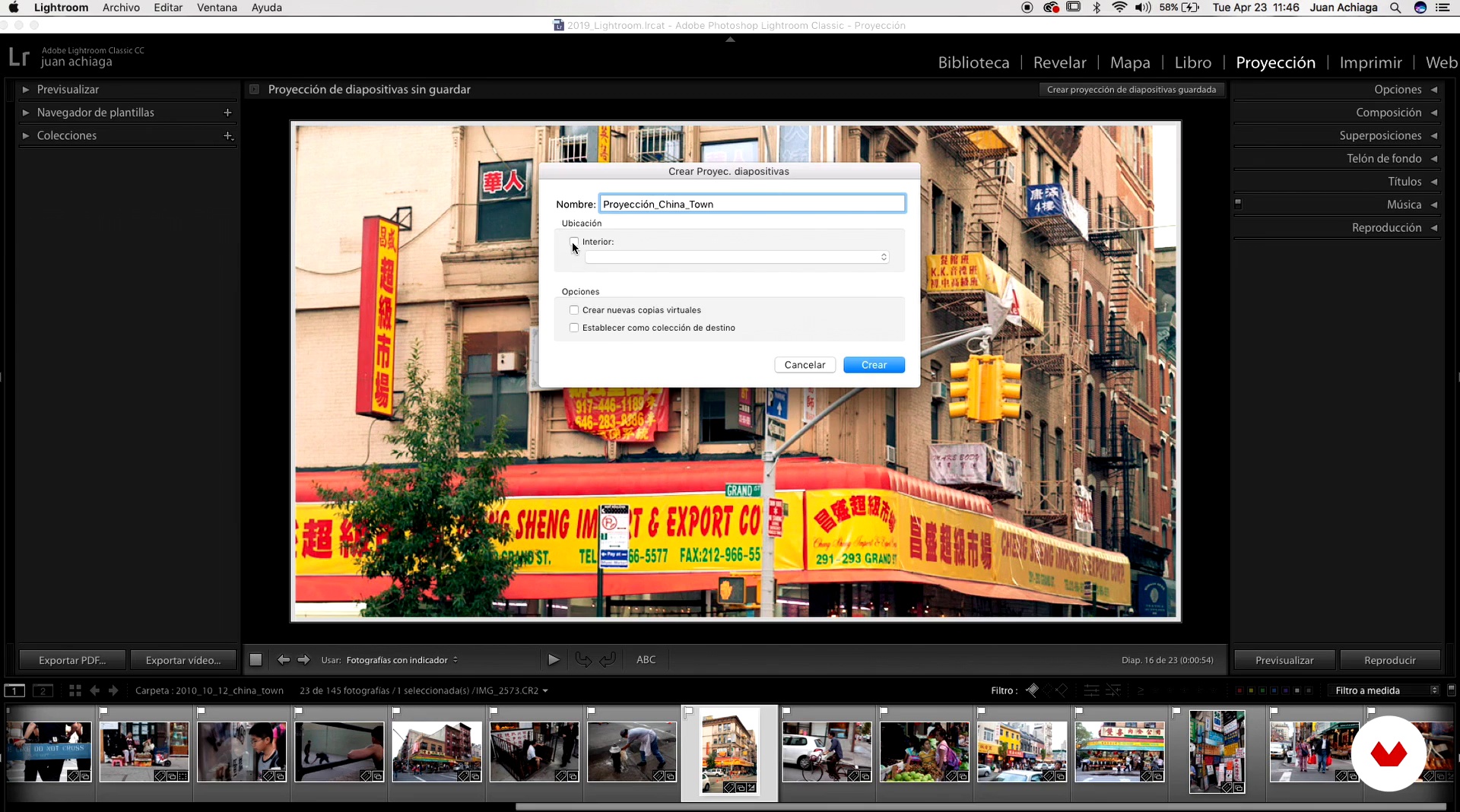Rotate photo counterclockwise icon in toolbar
Image resolution: width=1460 pixels, height=812 pixels.
[x=583, y=660]
